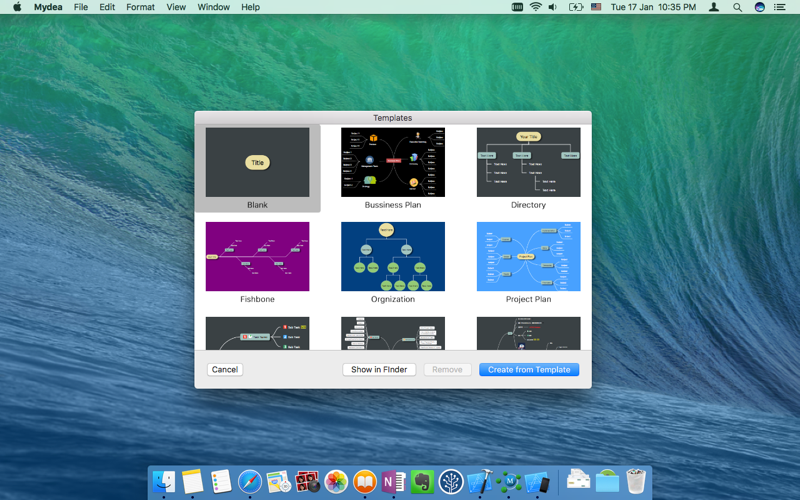Image resolution: width=800 pixels, height=500 pixels.
Task: Open the iOS Simulator in dock
Action: point(538,482)
